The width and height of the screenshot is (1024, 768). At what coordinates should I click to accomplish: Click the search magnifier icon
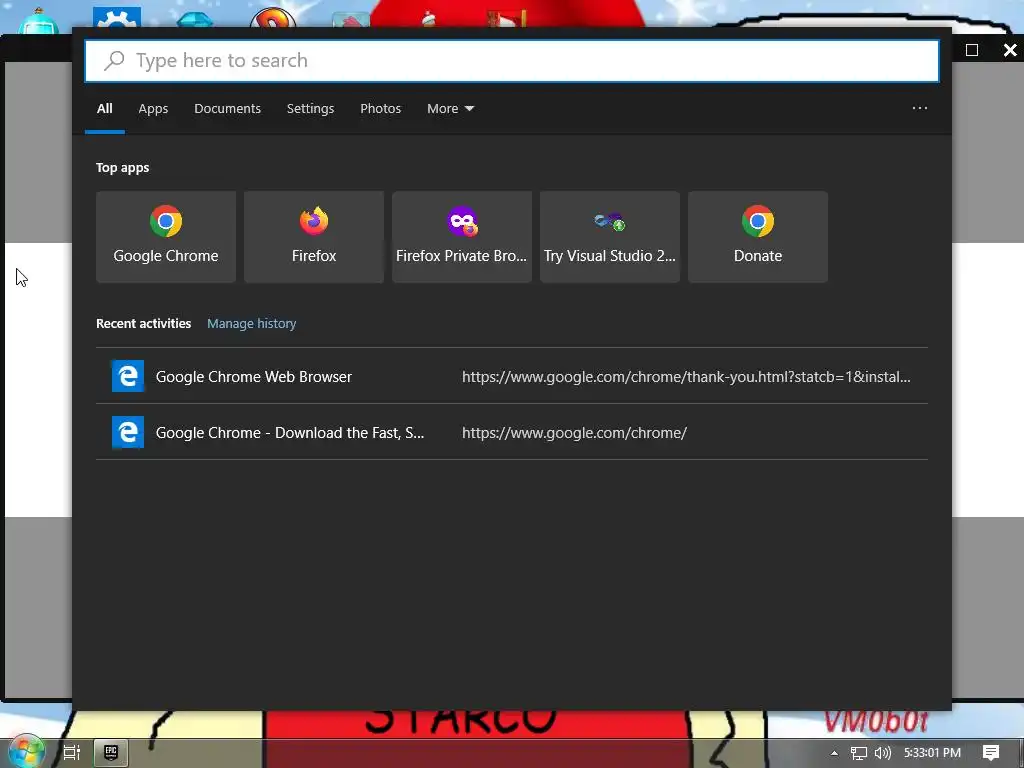(x=114, y=61)
